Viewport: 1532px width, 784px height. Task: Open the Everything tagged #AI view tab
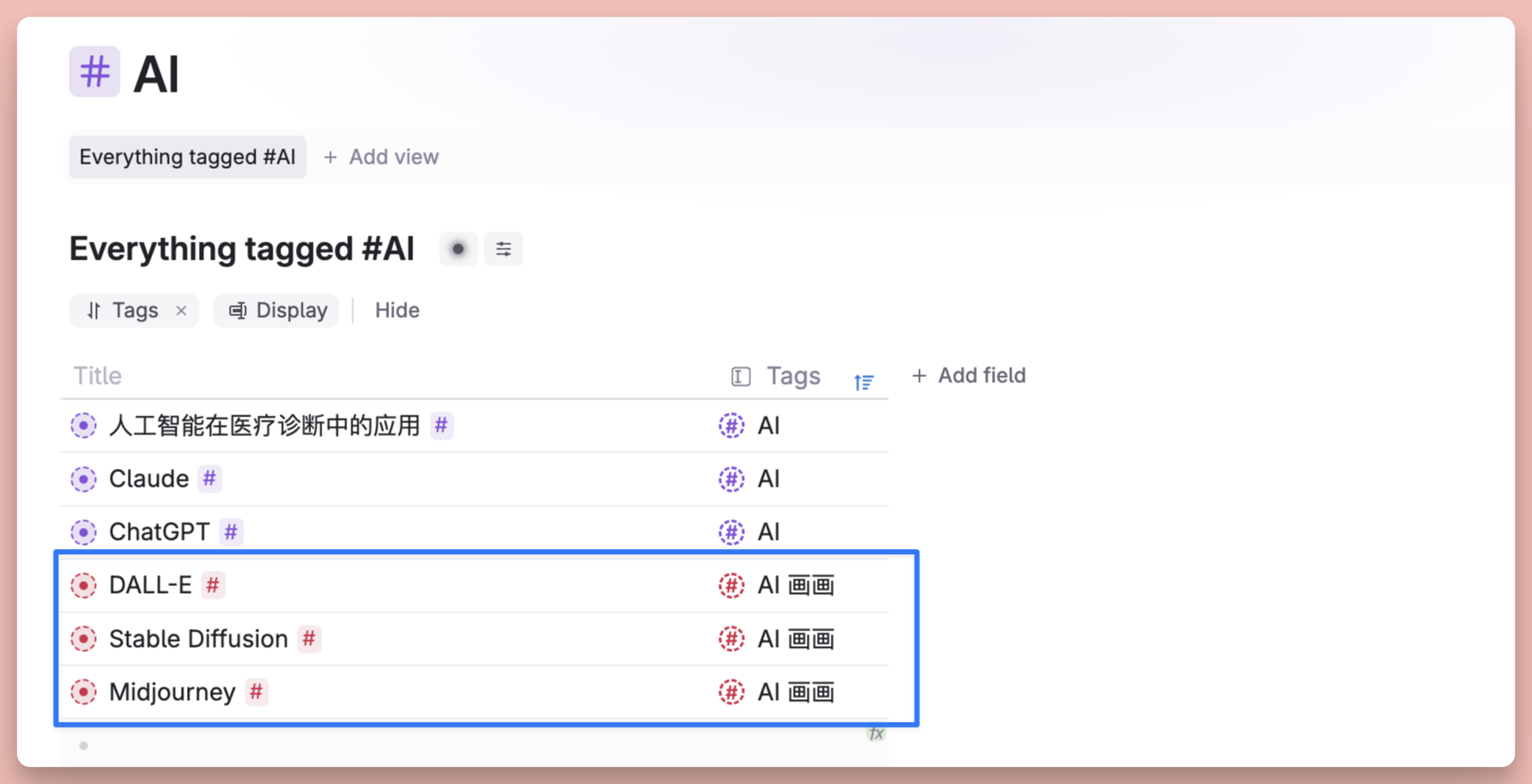tap(187, 157)
